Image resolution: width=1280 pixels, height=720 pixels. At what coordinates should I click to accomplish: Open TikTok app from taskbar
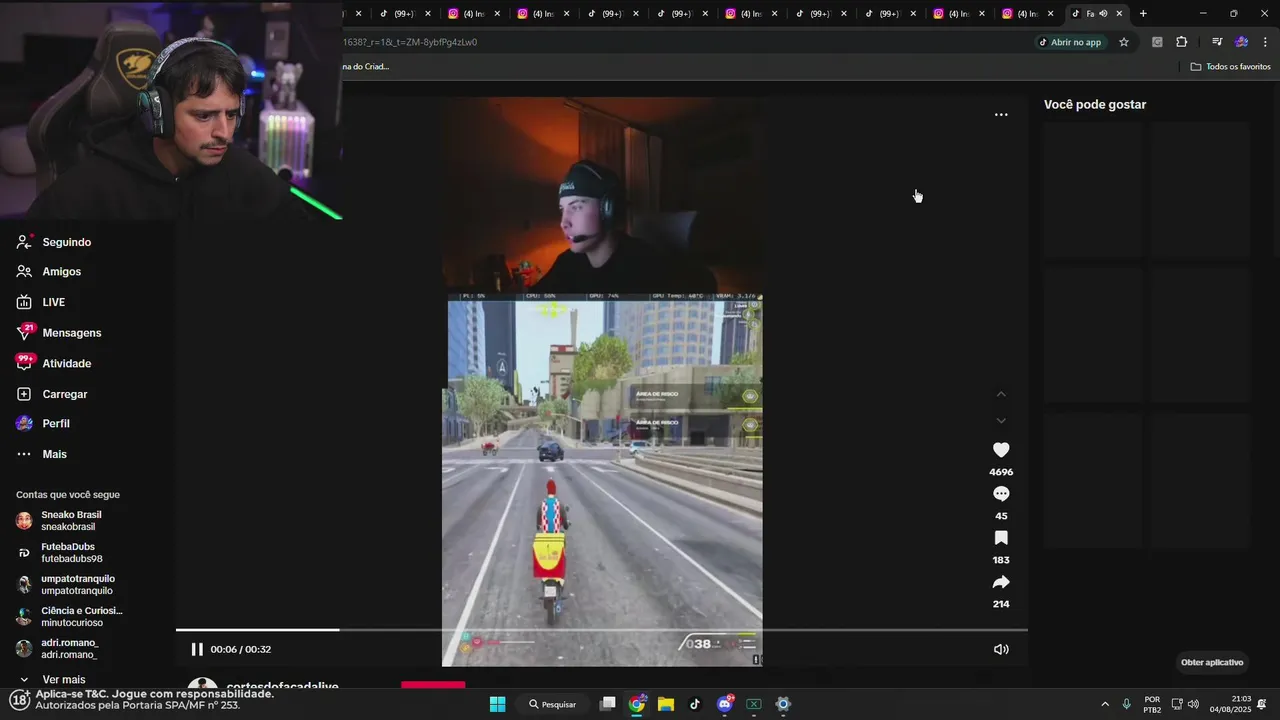(695, 704)
